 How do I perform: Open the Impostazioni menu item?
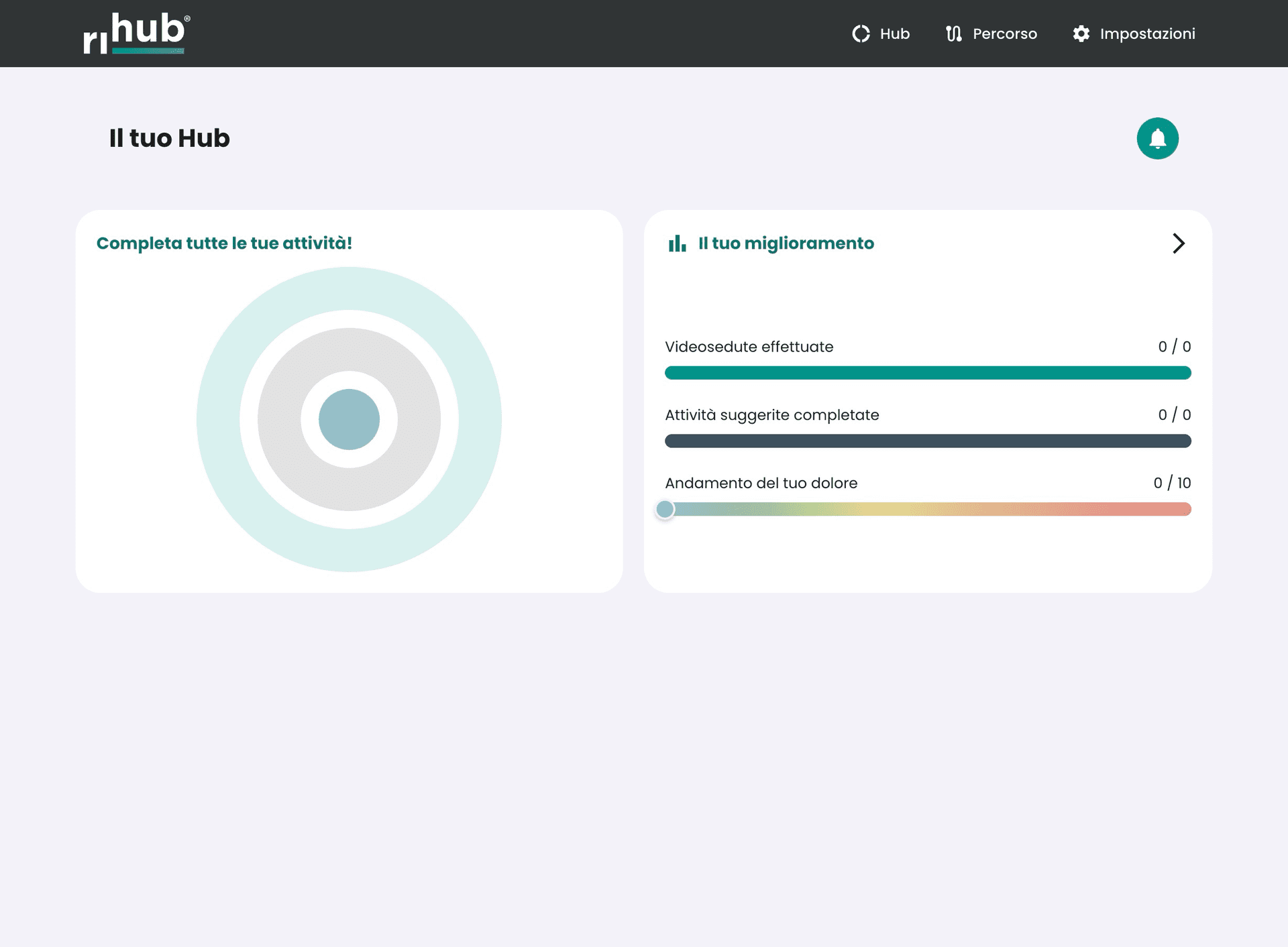1147,34
